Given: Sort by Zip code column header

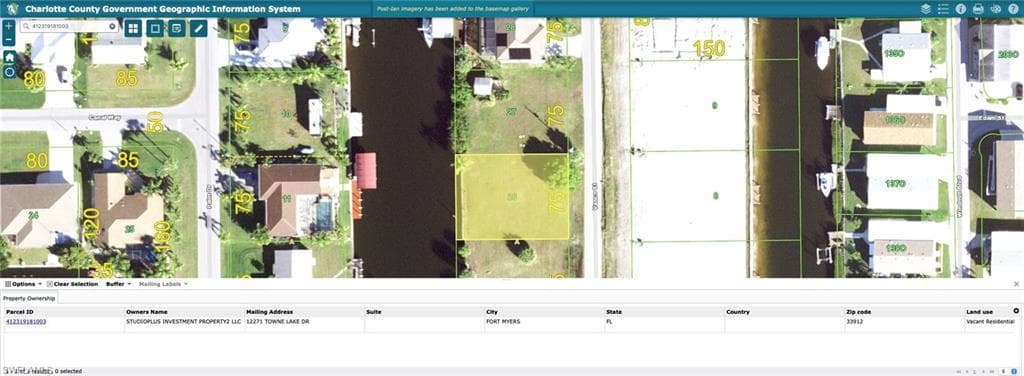Looking at the screenshot, I should point(904,312).
